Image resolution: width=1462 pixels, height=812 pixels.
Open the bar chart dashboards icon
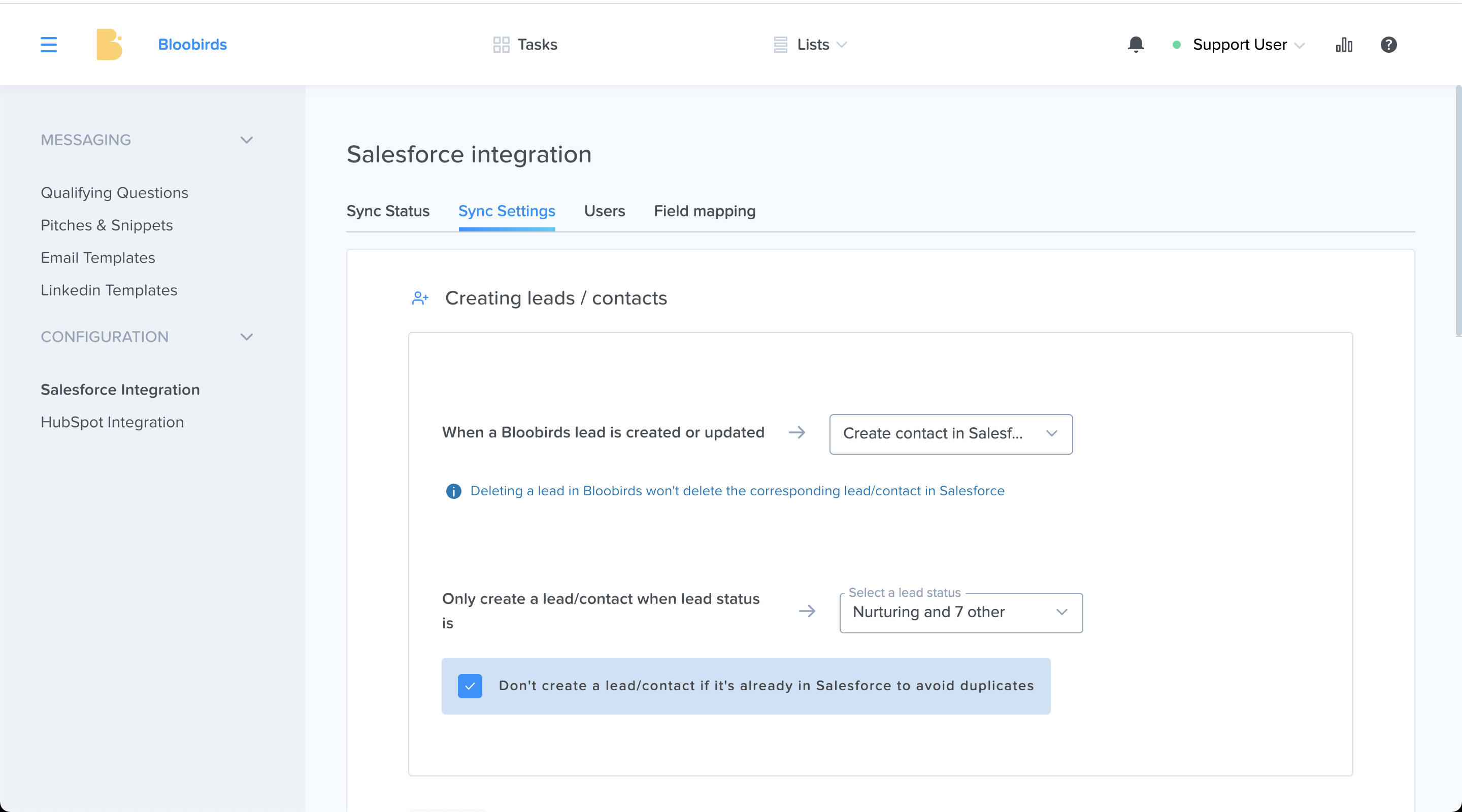[x=1344, y=44]
